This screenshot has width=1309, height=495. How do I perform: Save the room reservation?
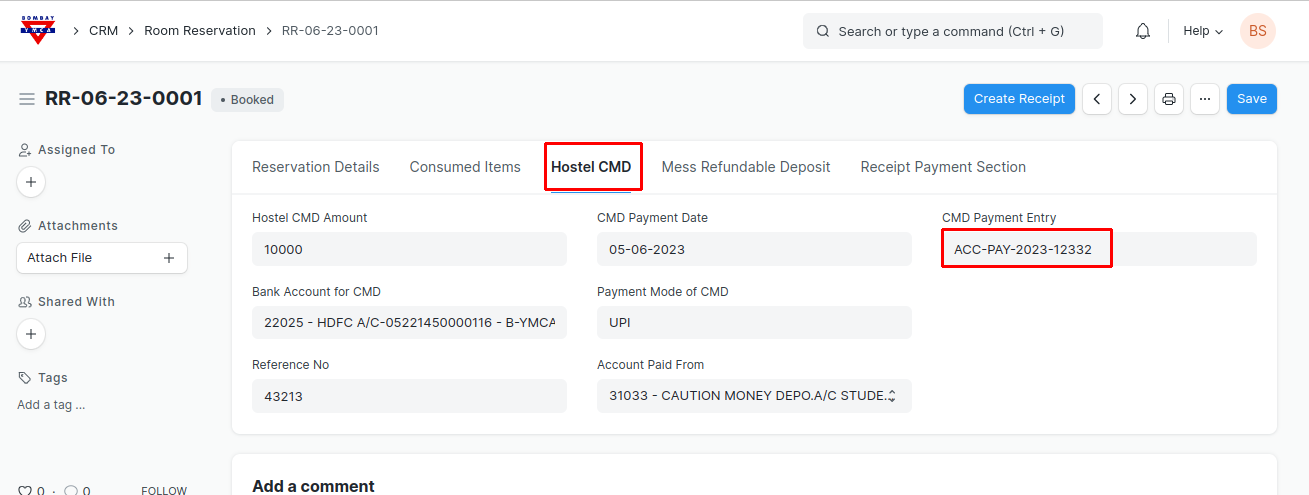(x=1251, y=99)
